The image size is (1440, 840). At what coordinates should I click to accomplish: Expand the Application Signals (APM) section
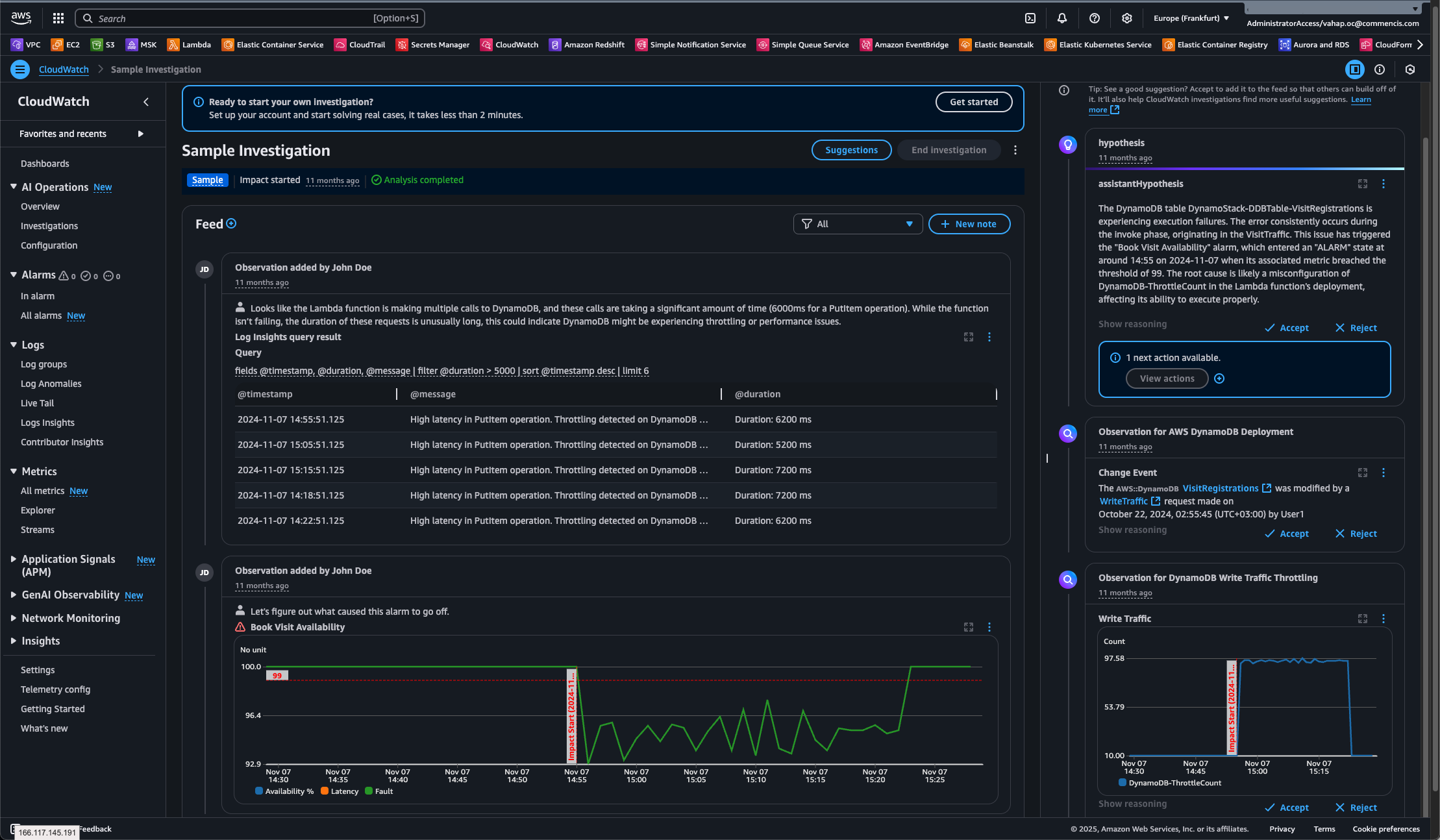coord(14,559)
